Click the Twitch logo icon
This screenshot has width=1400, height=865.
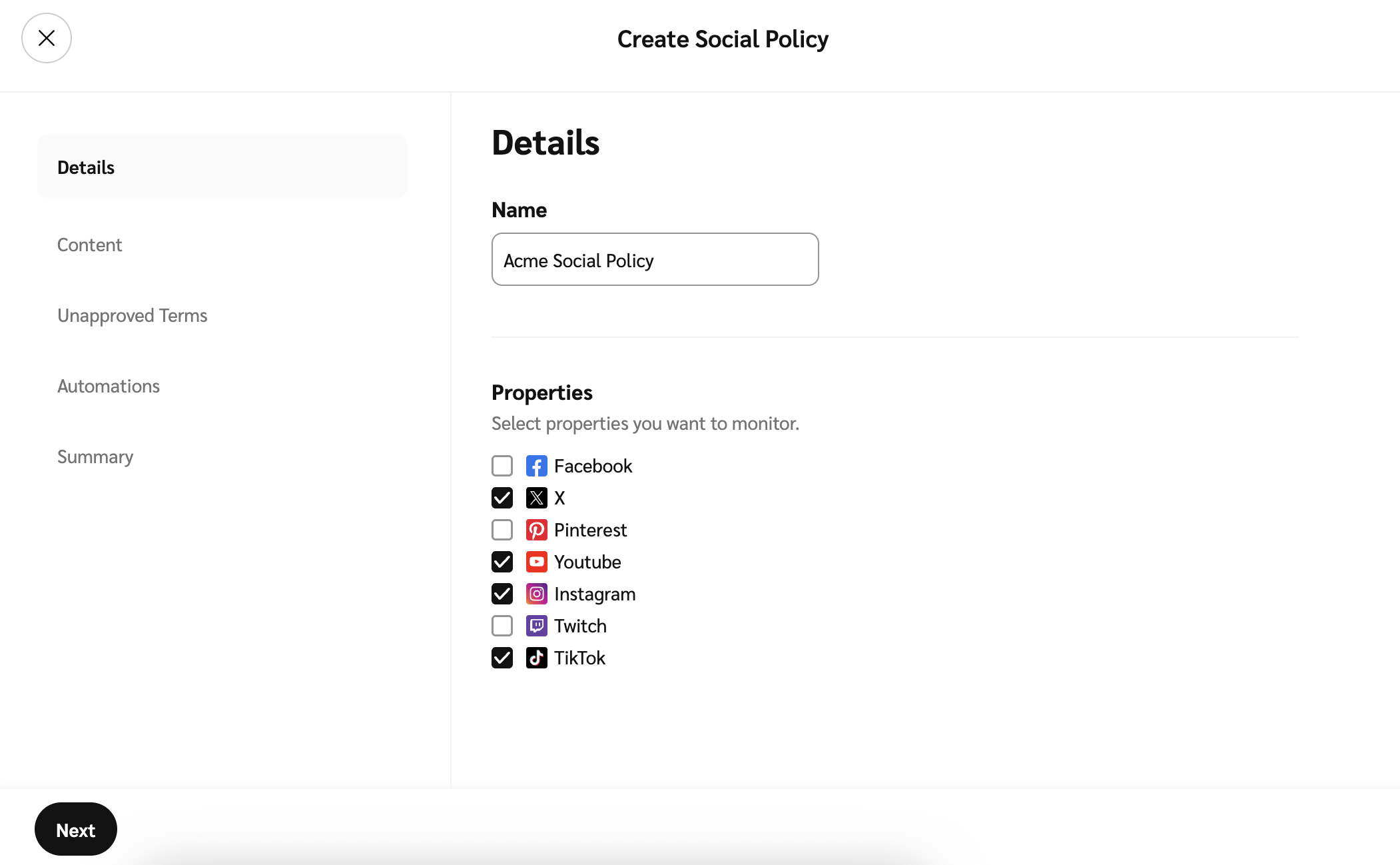point(536,626)
